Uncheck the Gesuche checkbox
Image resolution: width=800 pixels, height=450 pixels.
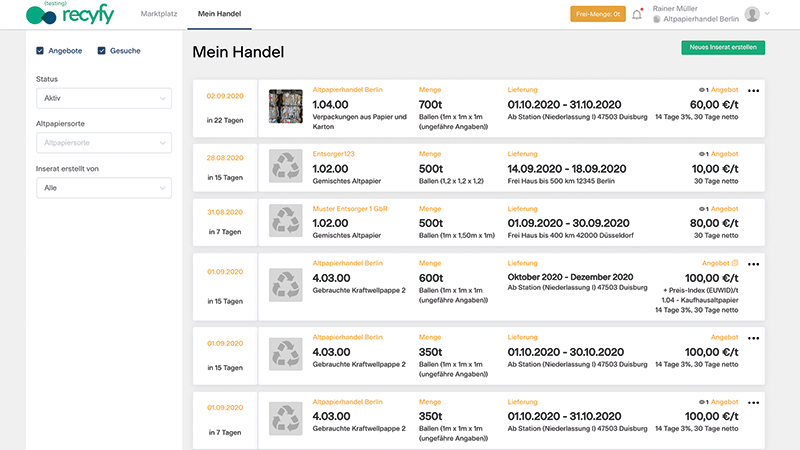101,51
